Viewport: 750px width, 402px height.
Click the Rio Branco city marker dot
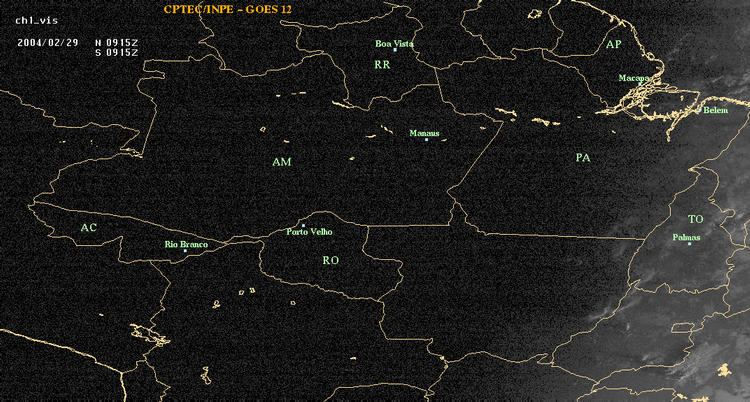pyautogui.click(x=185, y=251)
